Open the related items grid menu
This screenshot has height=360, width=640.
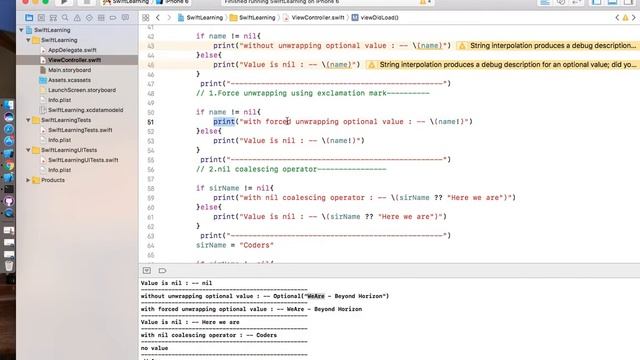click(146, 18)
